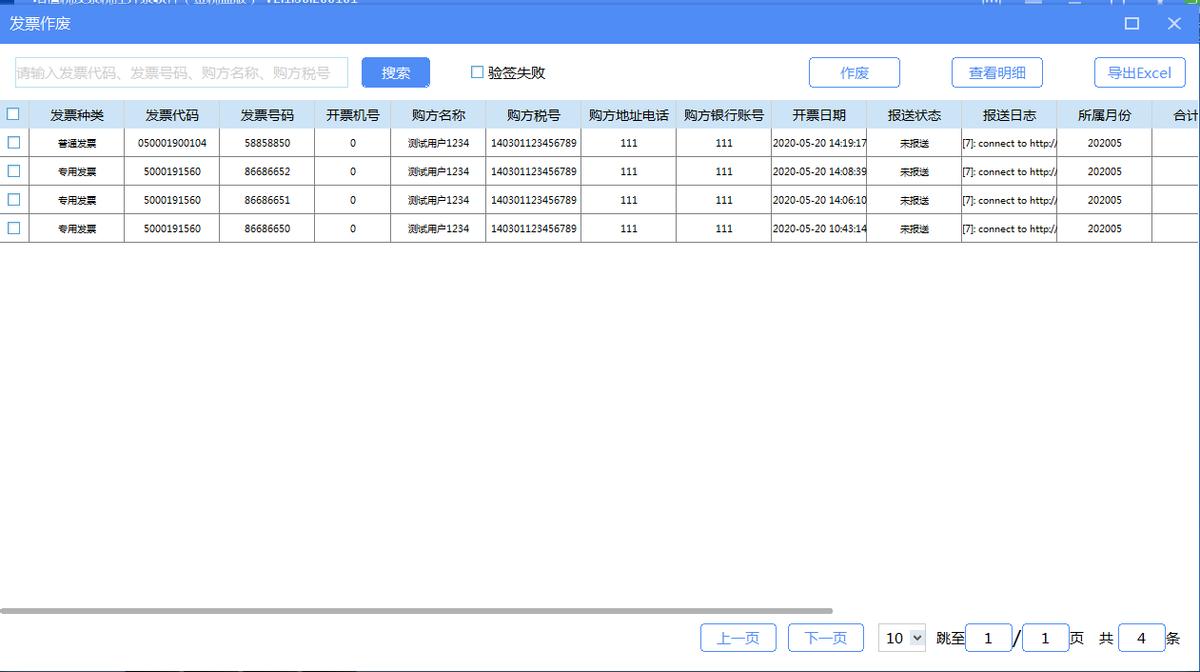
Task: Click the 搜索 search button
Action: [x=396, y=72]
